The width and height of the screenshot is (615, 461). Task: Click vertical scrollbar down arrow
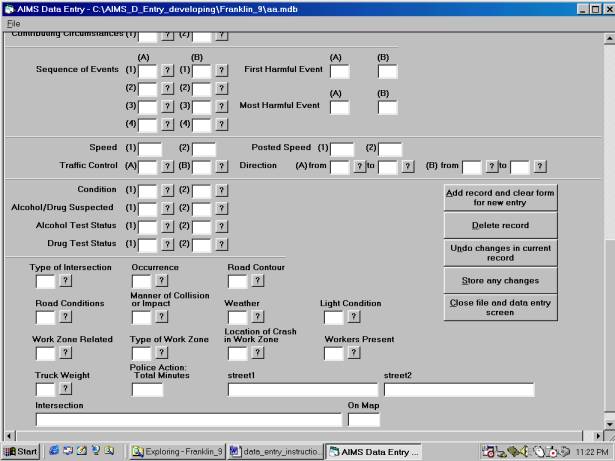click(x=610, y=425)
